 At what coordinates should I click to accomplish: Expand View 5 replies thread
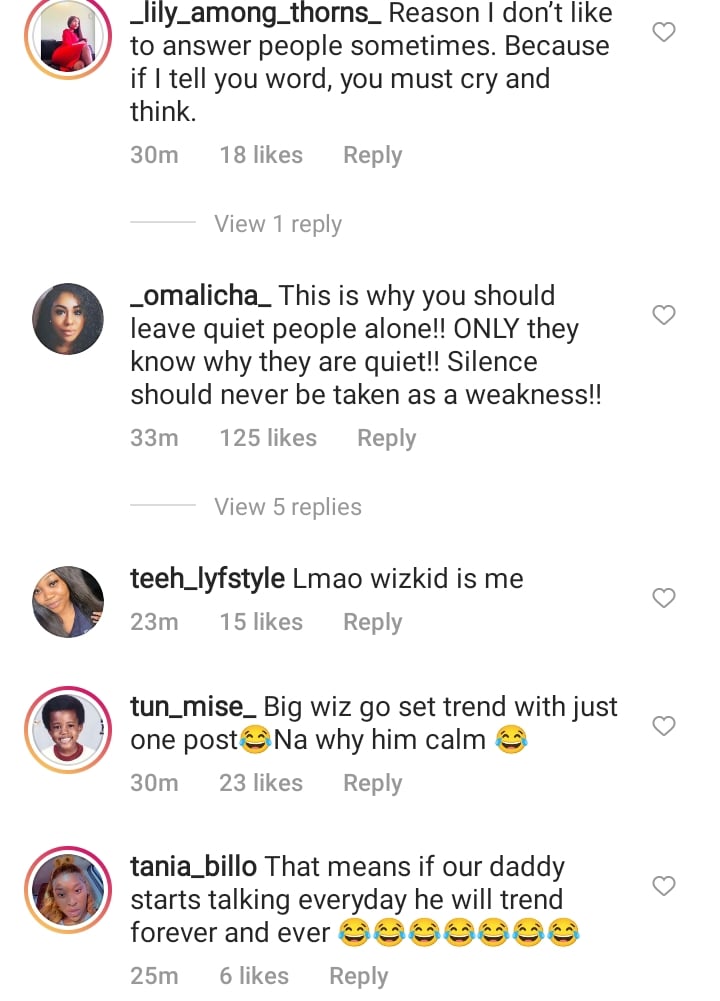pos(288,507)
